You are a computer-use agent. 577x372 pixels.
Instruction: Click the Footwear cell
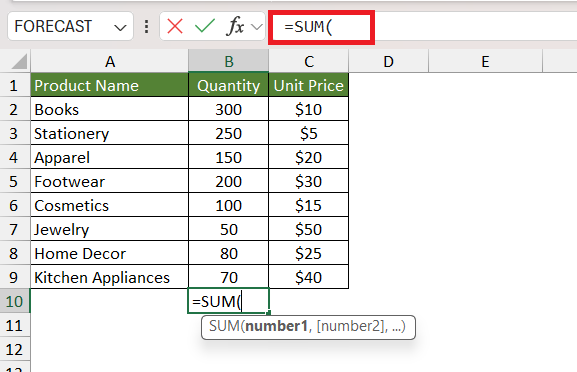(110, 181)
